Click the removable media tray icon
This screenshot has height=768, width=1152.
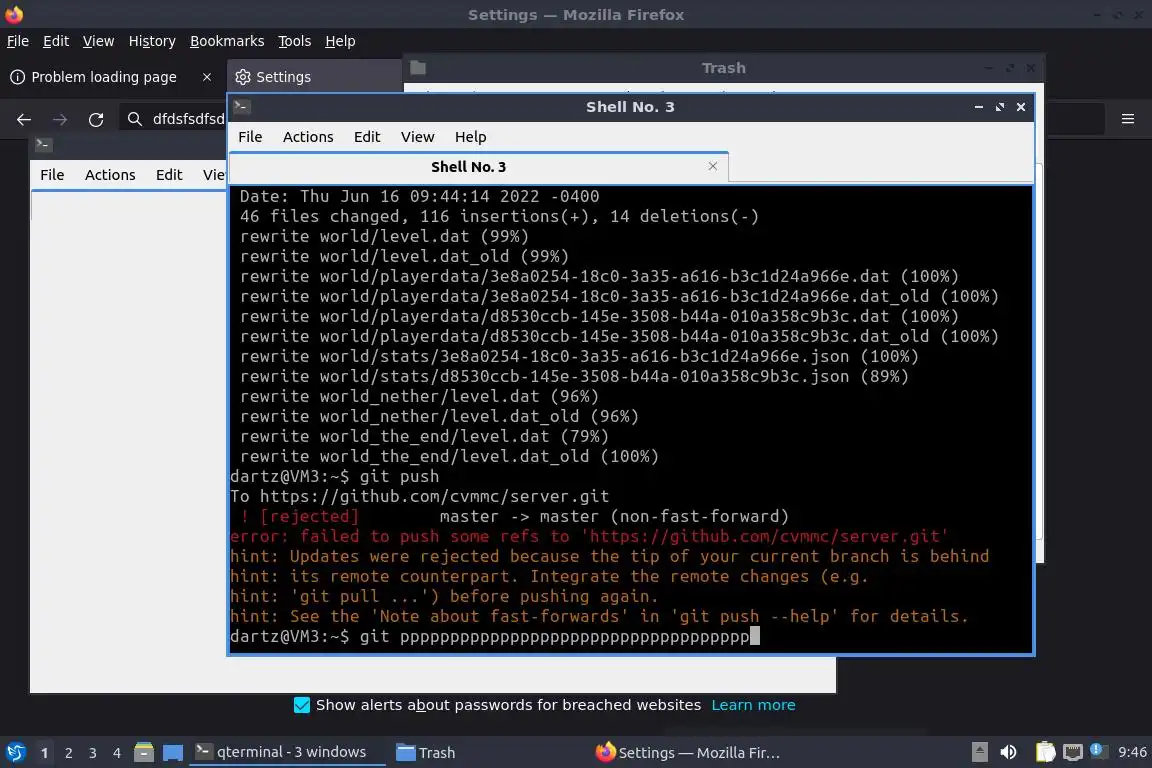979,752
